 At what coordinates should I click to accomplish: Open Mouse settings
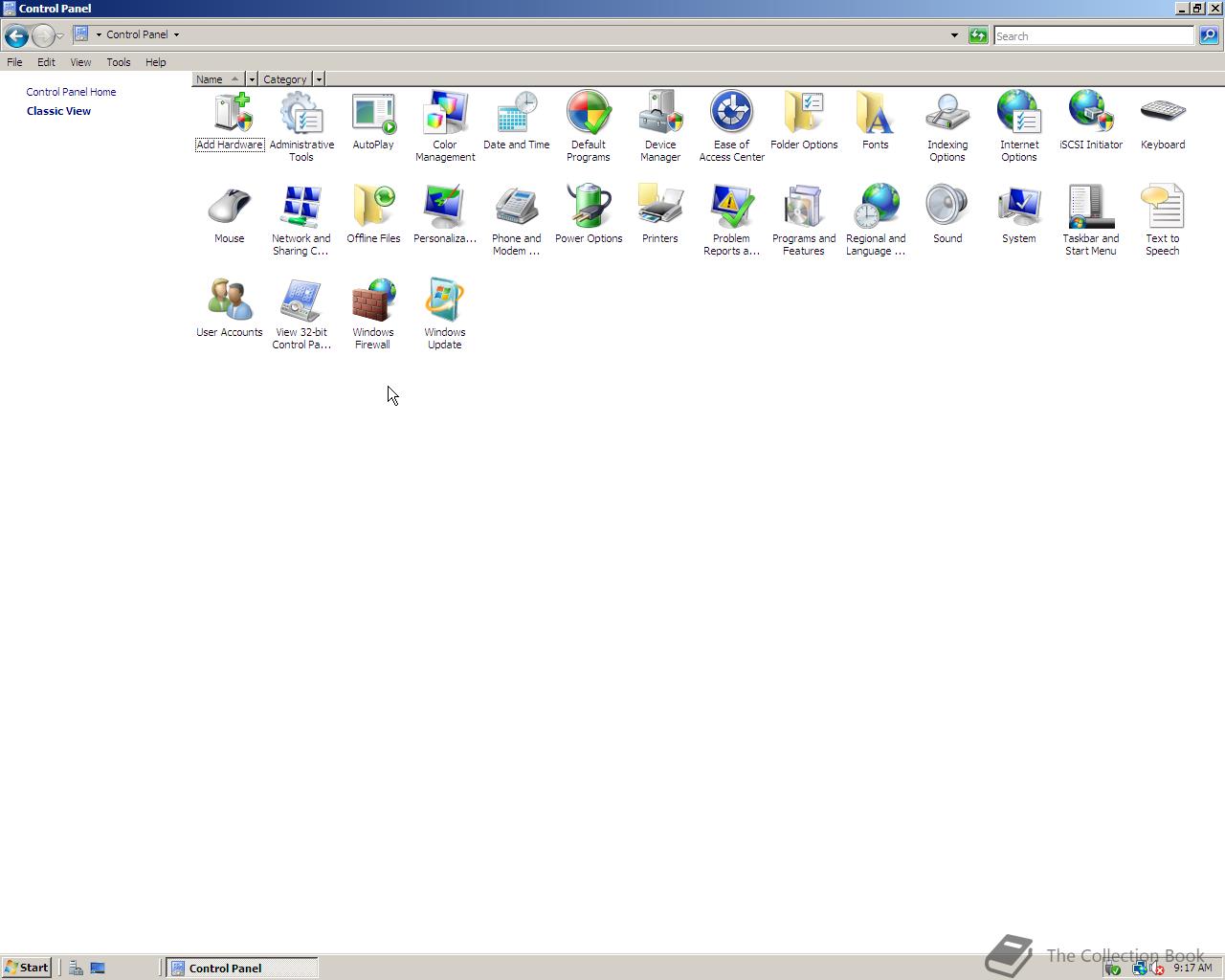pyautogui.click(x=230, y=215)
